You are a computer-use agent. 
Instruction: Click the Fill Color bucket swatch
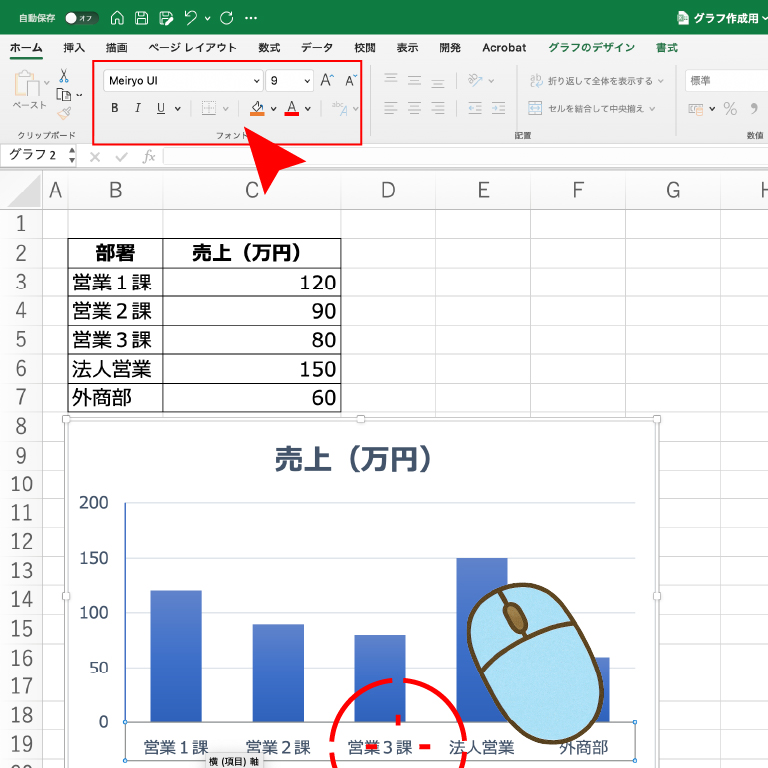(257, 108)
